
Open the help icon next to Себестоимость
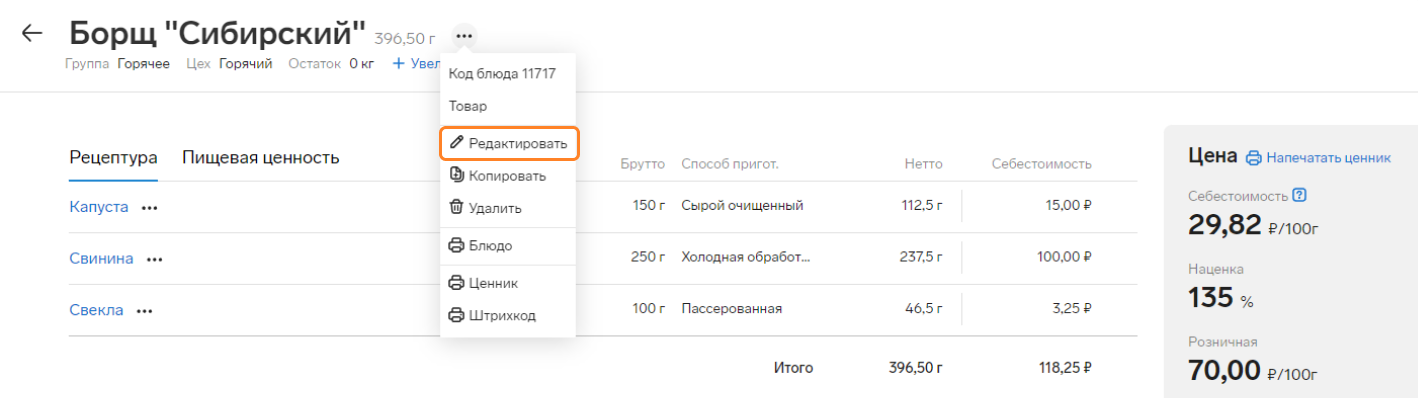pos(1299,195)
